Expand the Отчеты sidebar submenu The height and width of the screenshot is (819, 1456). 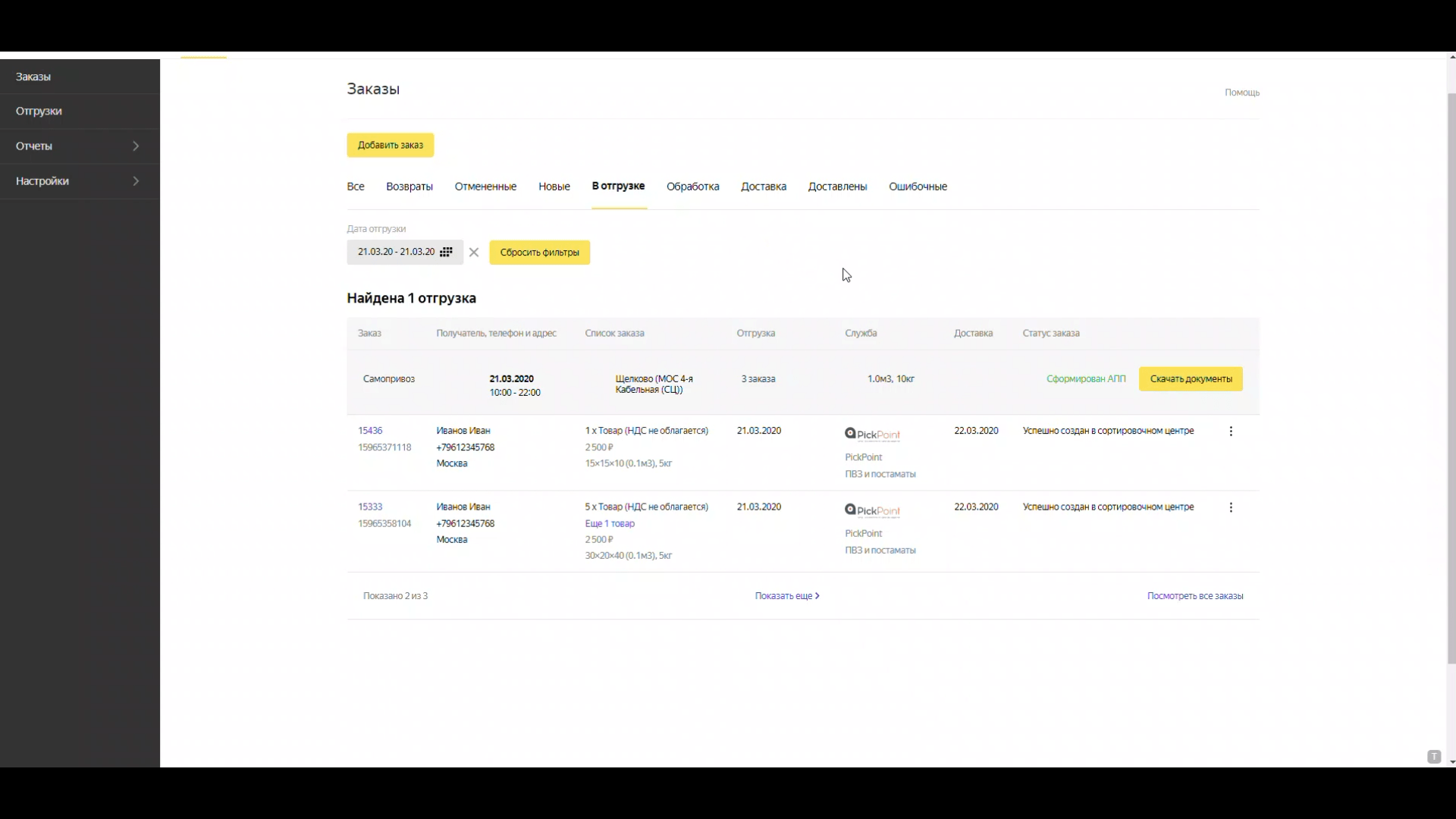pos(136,146)
